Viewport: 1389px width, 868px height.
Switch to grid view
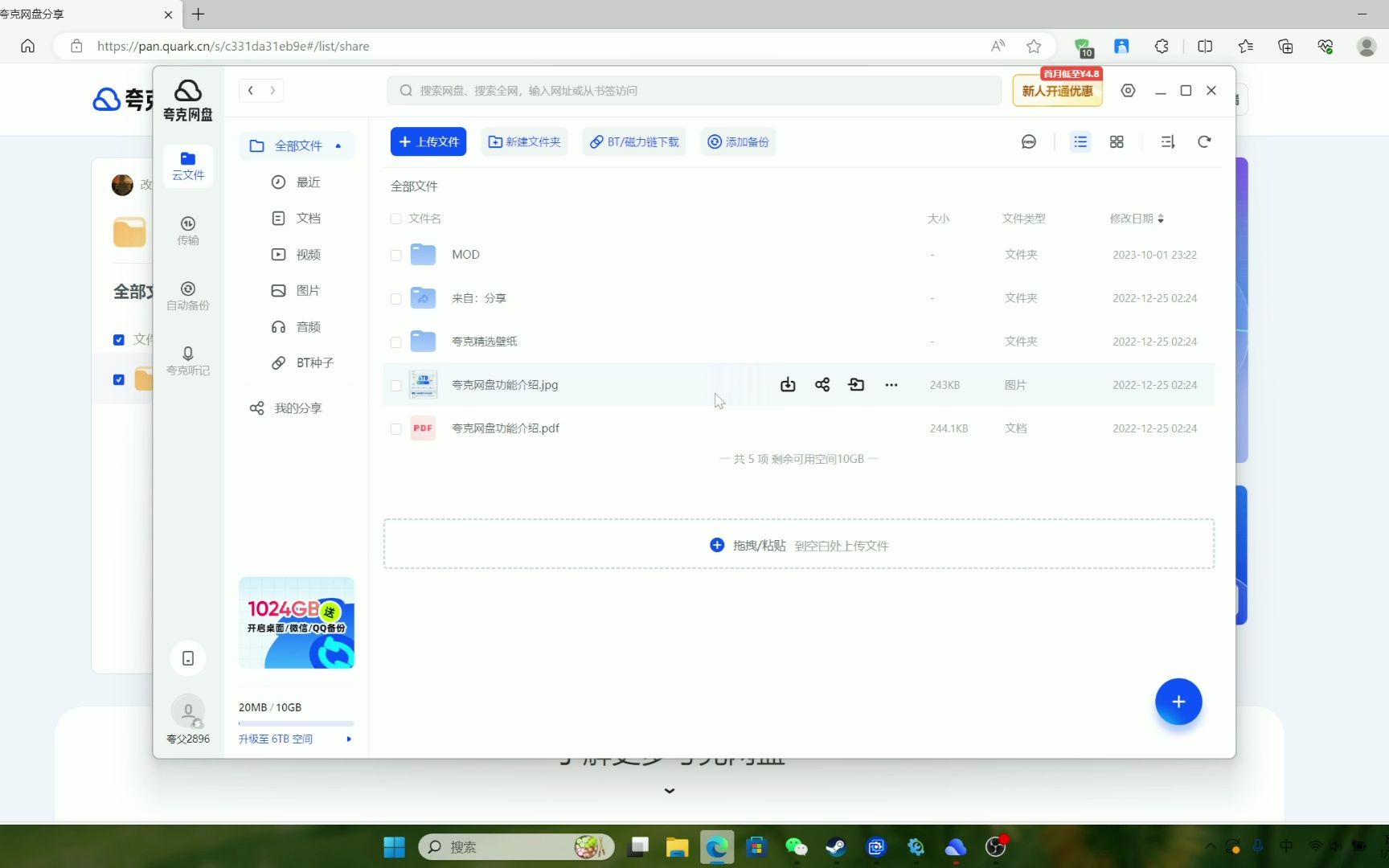(x=1117, y=141)
